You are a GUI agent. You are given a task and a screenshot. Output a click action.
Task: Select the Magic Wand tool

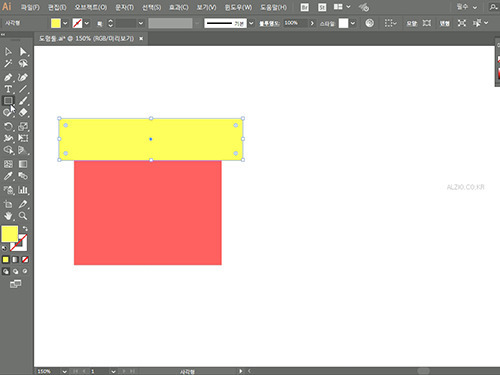pyautogui.click(x=8, y=63)
